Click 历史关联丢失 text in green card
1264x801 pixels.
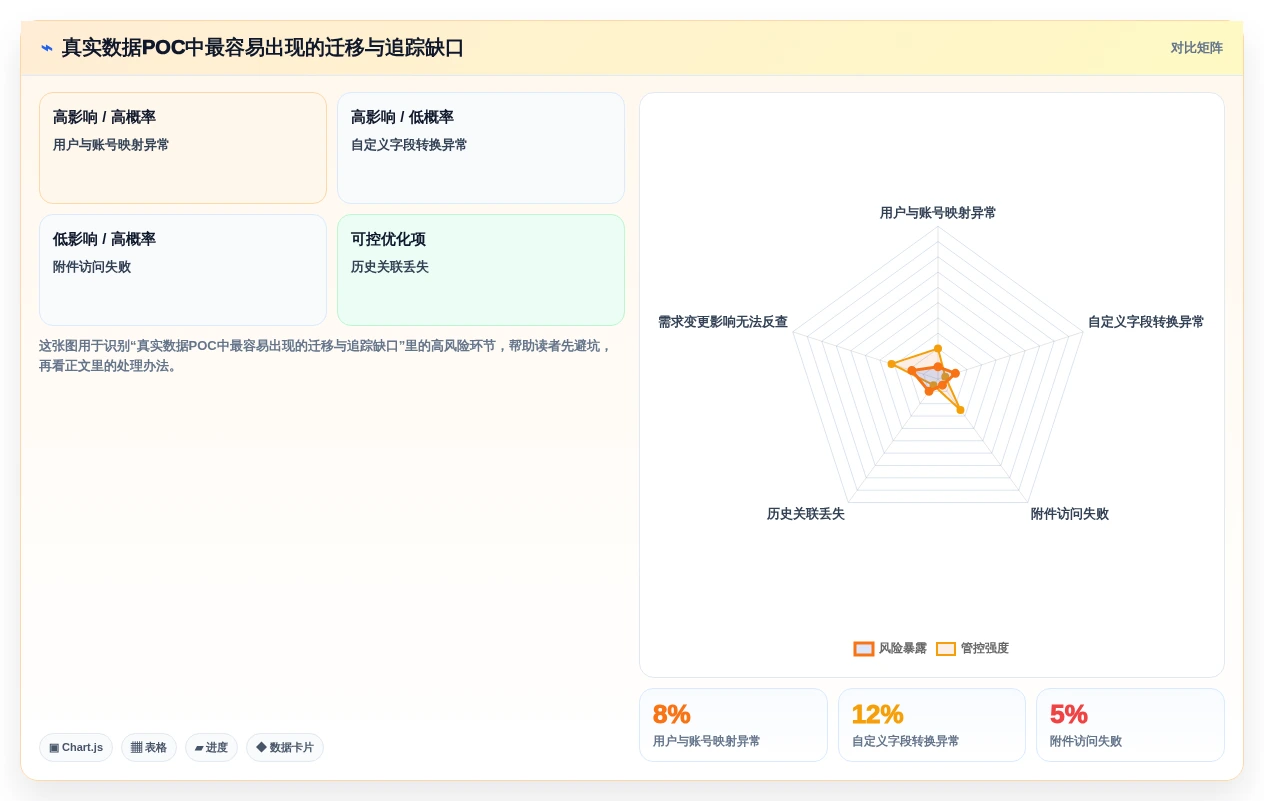[x=390, y=267]
